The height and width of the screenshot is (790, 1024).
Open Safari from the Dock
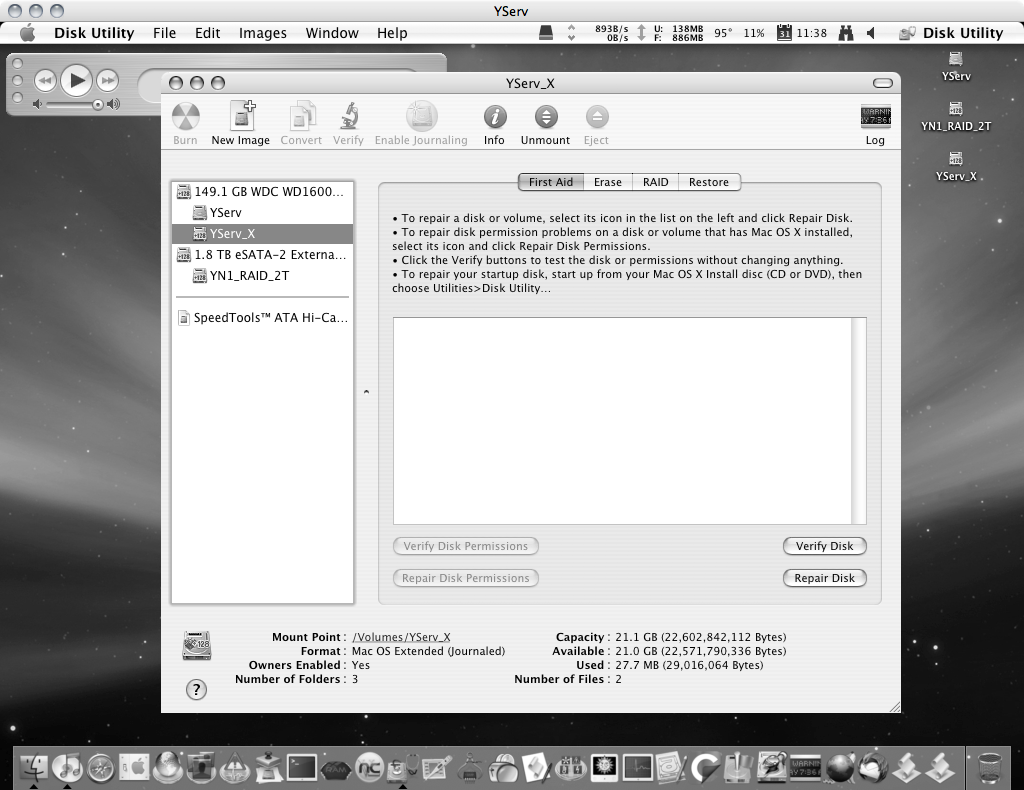[x=101, y=768]
